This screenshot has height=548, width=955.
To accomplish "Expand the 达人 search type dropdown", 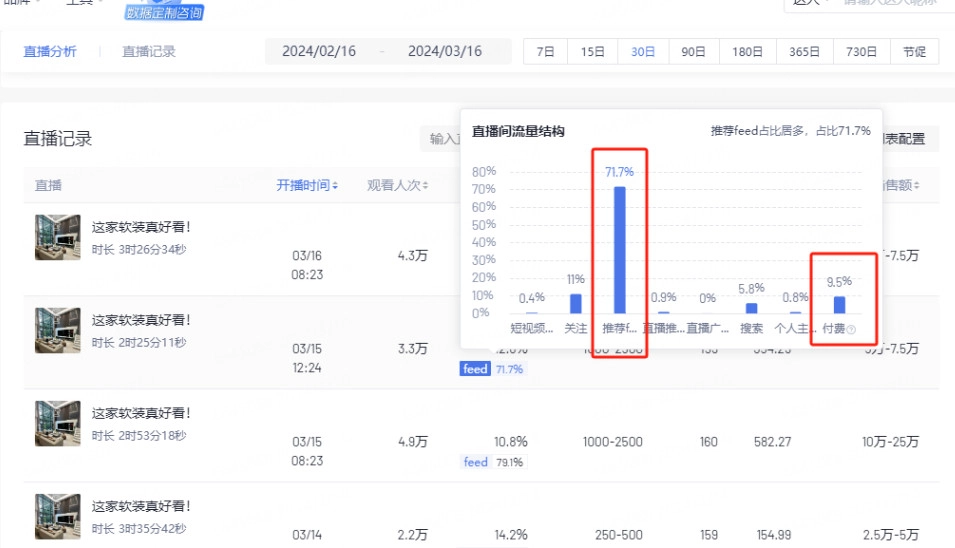I will point(809,3).
